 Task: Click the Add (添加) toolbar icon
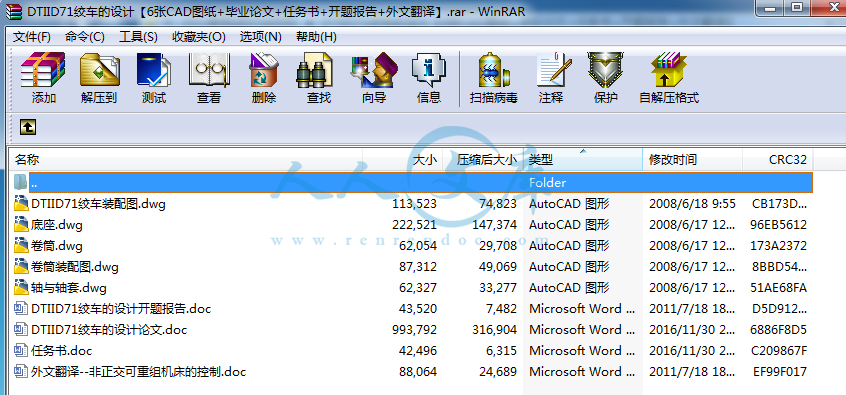[43, 70]
